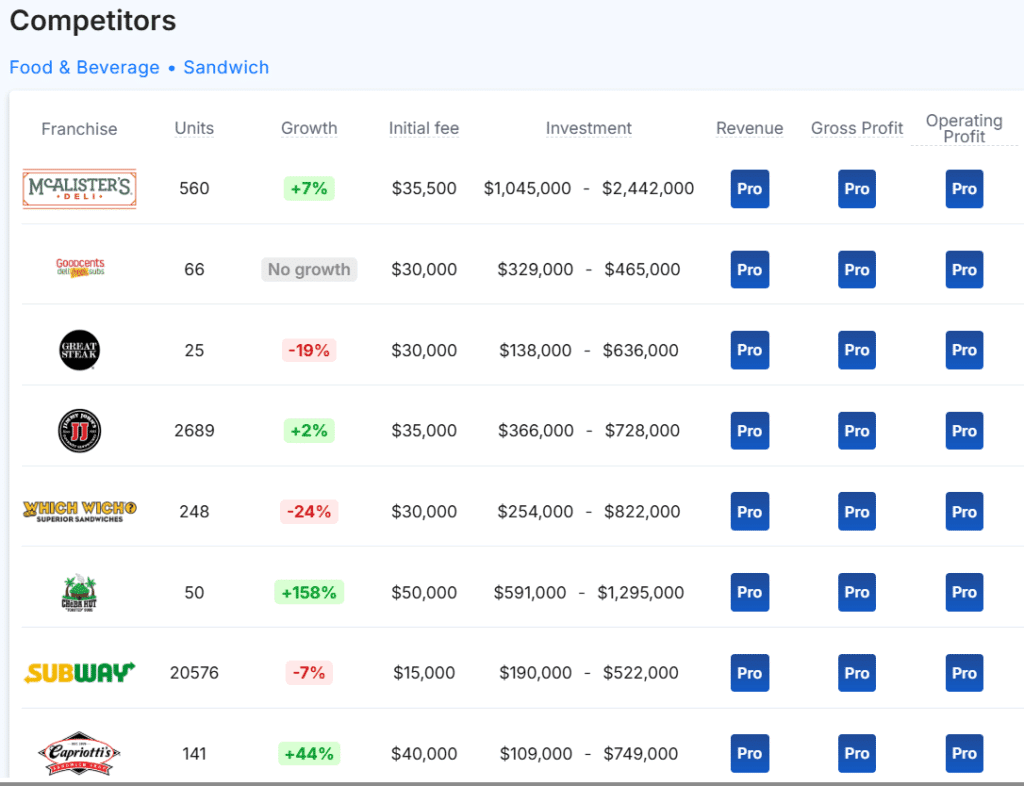Click the Gross Profit Pro button in the 2689-unit row
Image resolution: width=1024 pixels, height=786 pixels.
coord(857,431)
